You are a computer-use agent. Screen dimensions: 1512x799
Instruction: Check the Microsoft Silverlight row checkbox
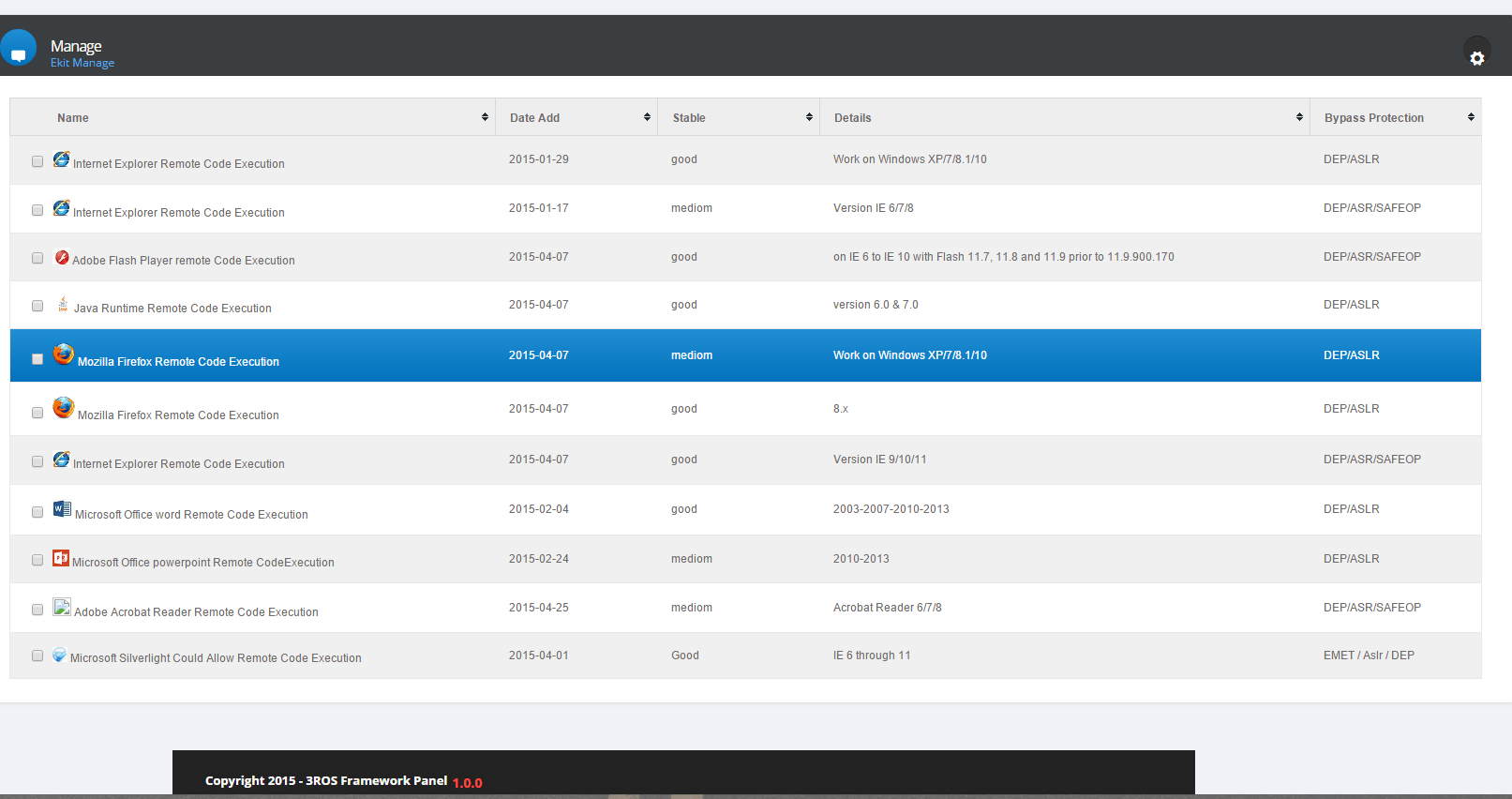[37, 656]
